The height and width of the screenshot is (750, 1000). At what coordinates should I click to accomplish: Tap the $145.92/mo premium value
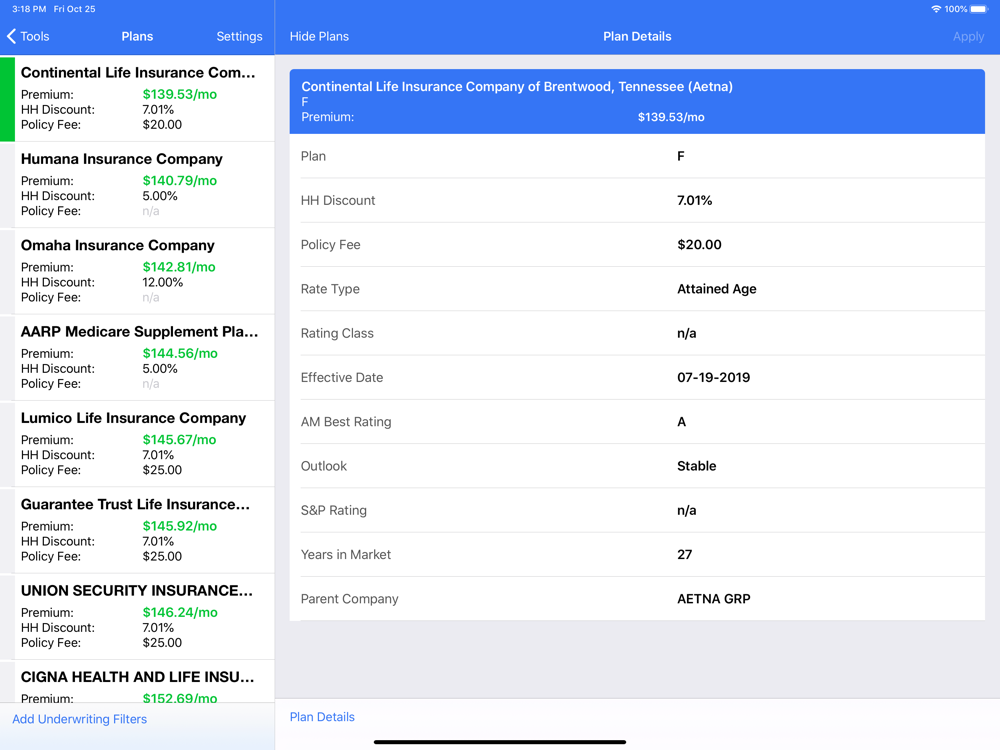(180, 526)
